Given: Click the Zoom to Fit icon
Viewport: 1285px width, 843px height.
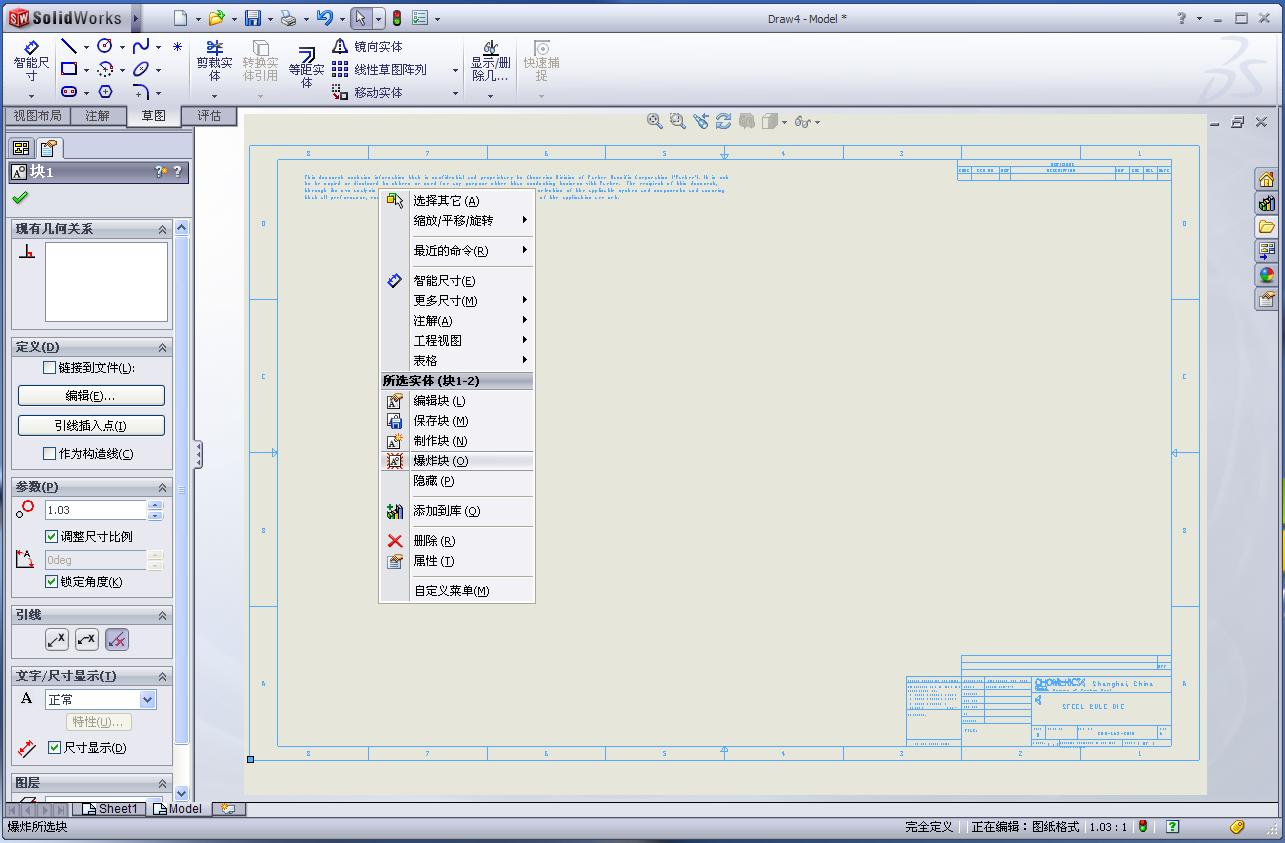Looking at the screenshot, I should [x=654, y=121].
